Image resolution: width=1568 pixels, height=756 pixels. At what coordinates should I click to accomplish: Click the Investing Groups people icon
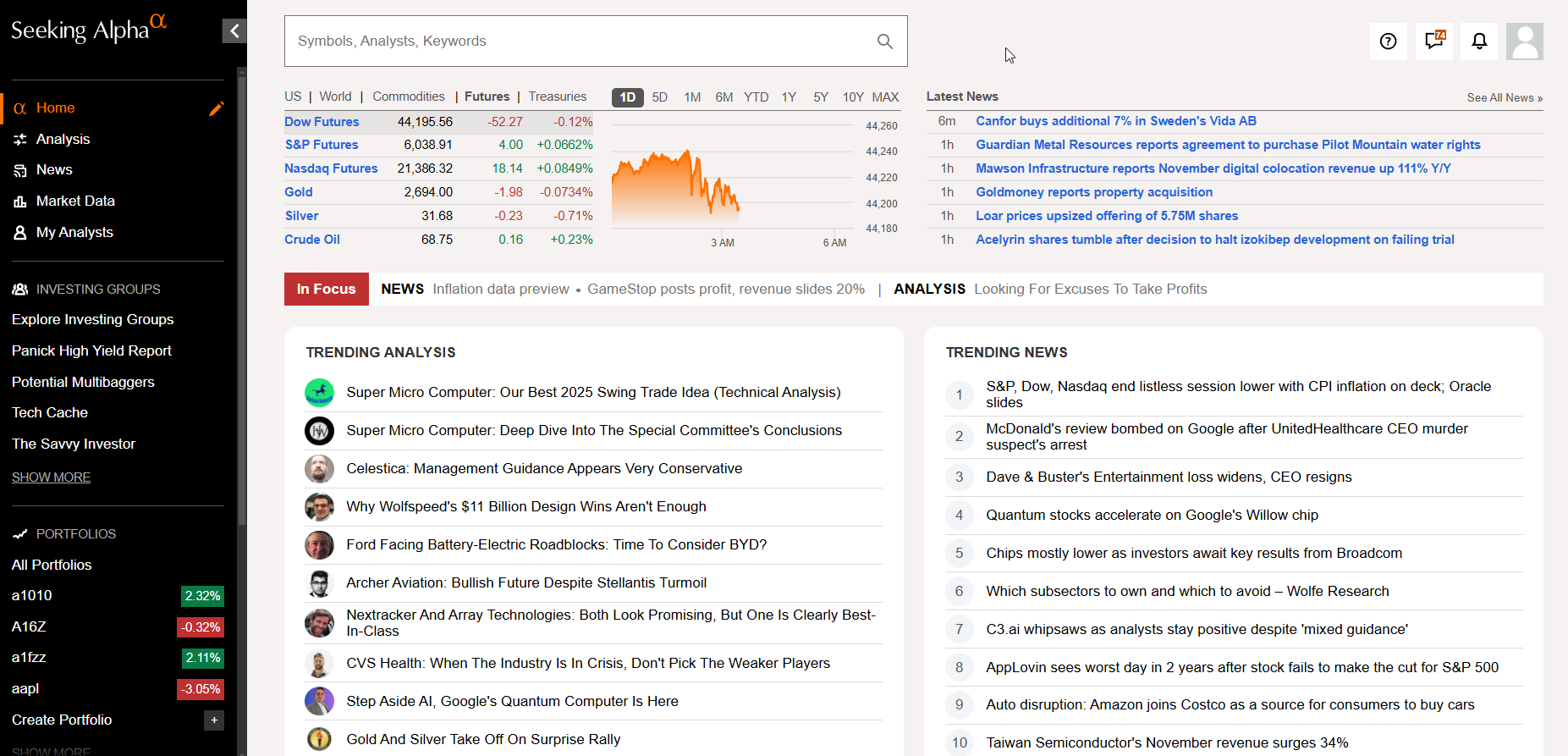tap(20, 290)
